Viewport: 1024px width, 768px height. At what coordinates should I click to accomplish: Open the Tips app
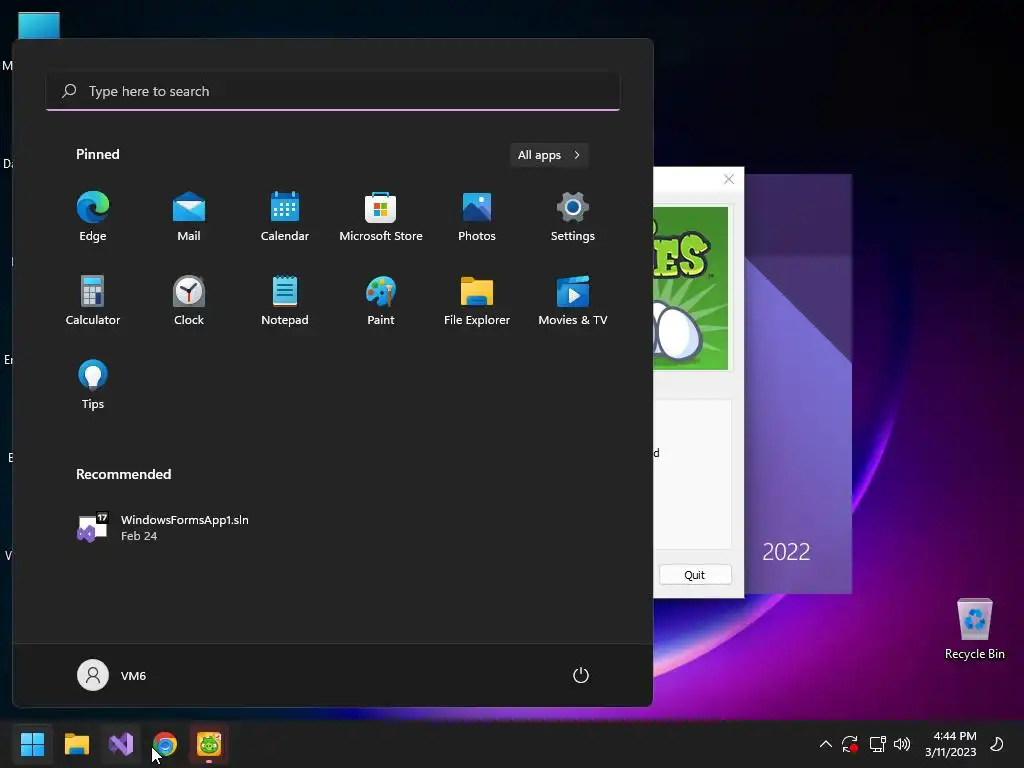93,385
